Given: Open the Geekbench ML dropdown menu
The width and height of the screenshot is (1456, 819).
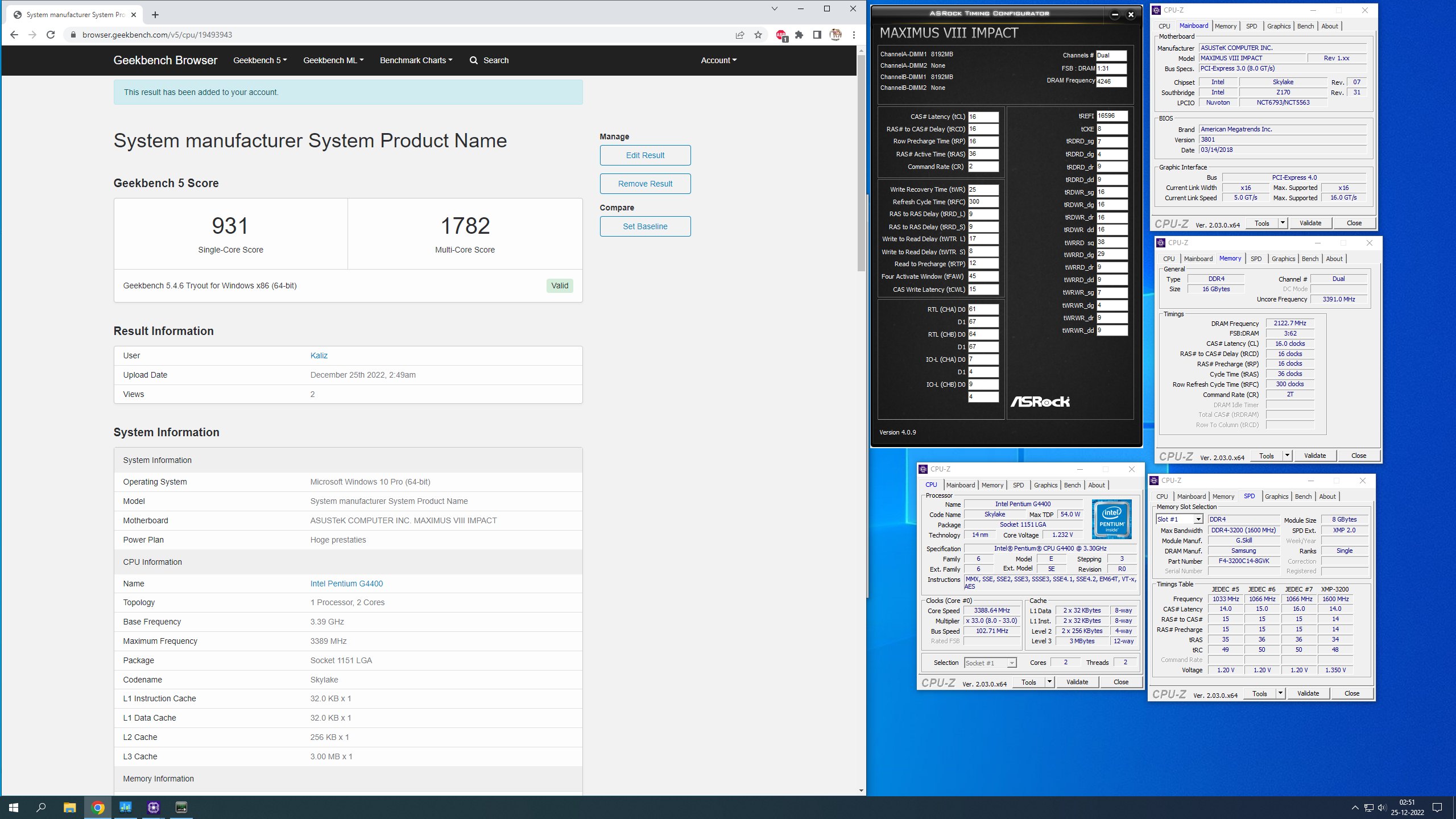Looking at the screenshot, I should tap(333, 60).
